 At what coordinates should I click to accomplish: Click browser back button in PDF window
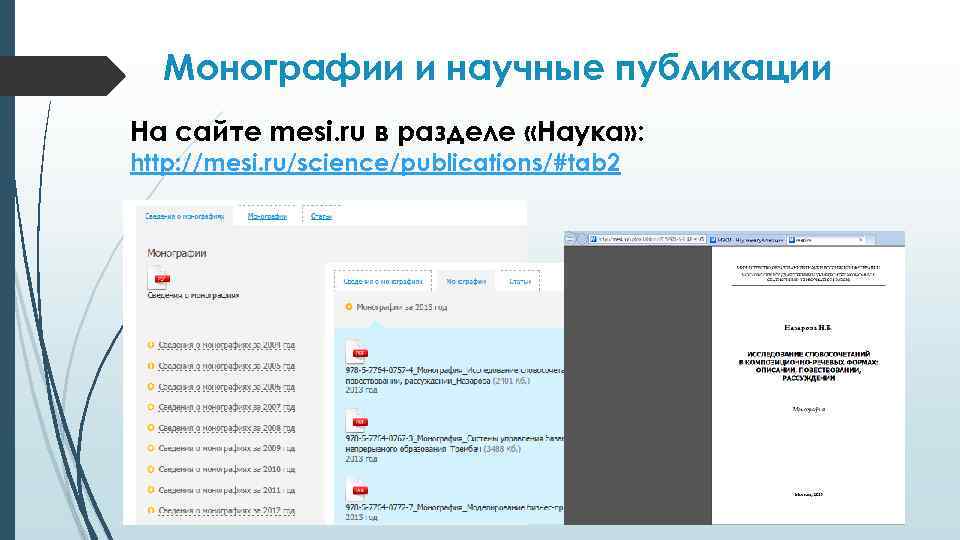click(x=571, y=239)
